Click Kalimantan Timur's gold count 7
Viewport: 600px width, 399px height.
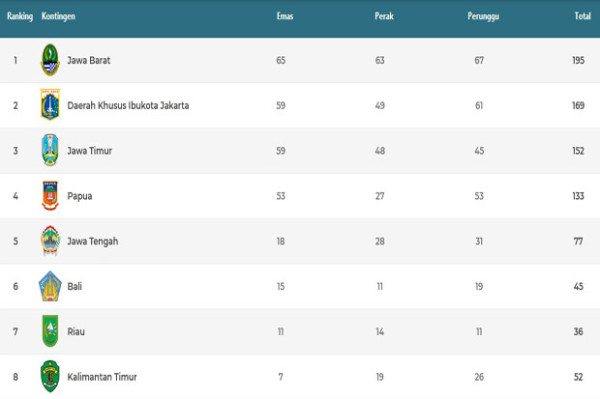click(x=281, y=377)
